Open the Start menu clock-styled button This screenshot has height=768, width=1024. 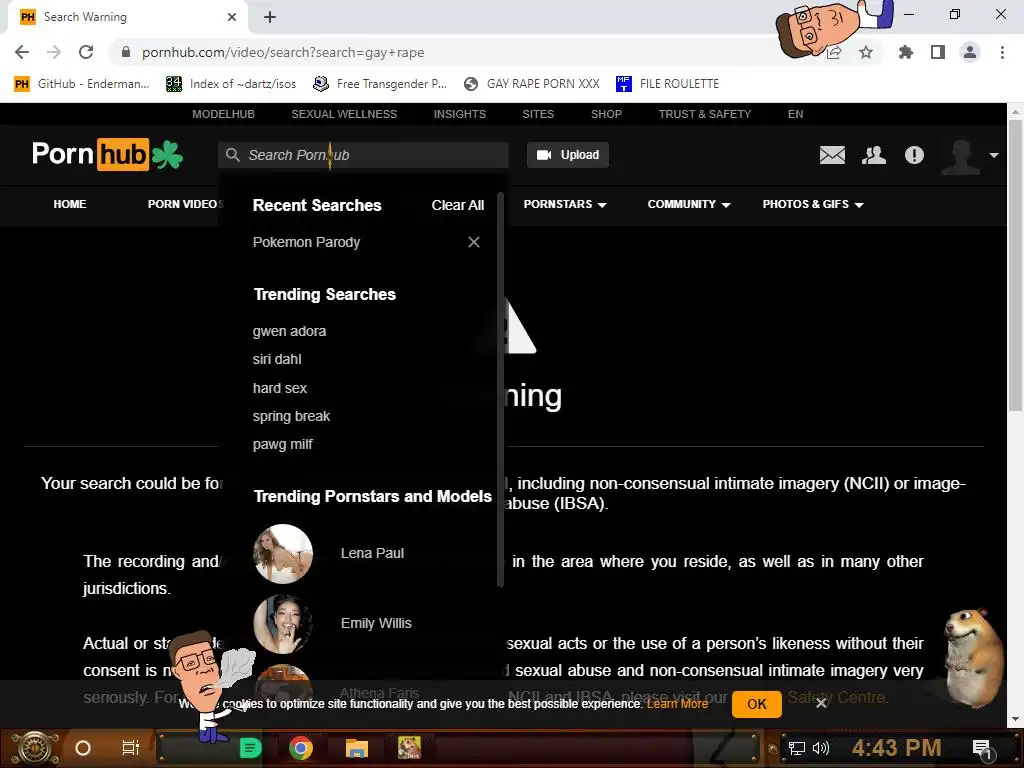[33, 748]
